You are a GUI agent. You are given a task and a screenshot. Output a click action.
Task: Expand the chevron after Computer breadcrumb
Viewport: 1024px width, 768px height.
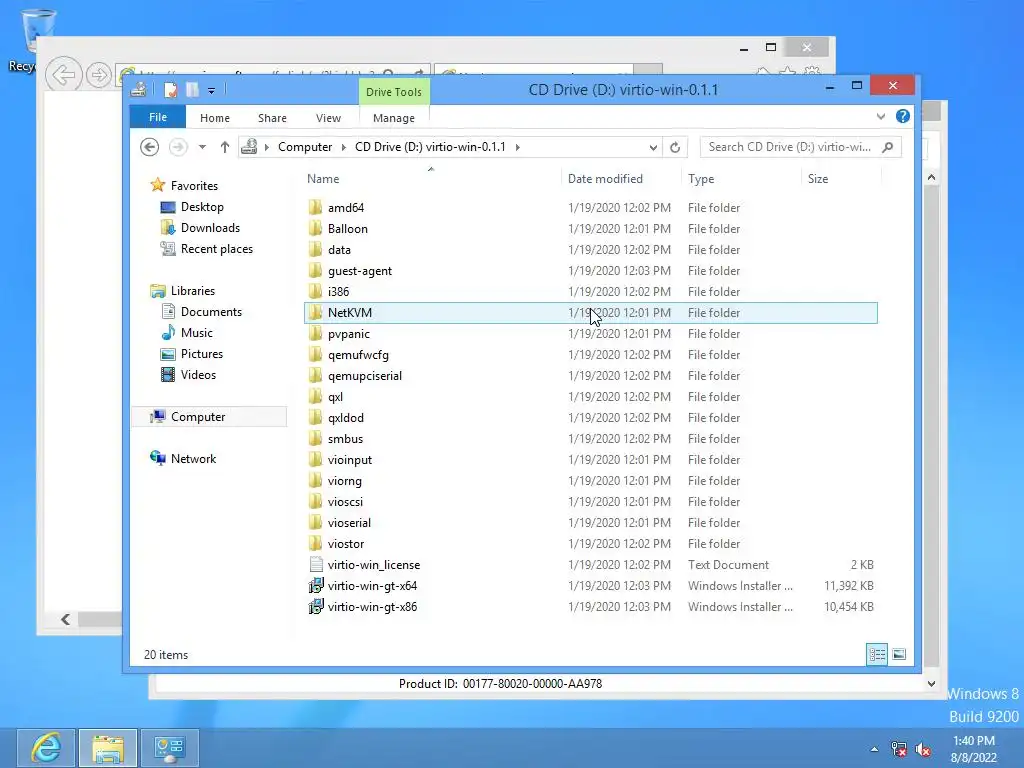click(x=344, y=147)
